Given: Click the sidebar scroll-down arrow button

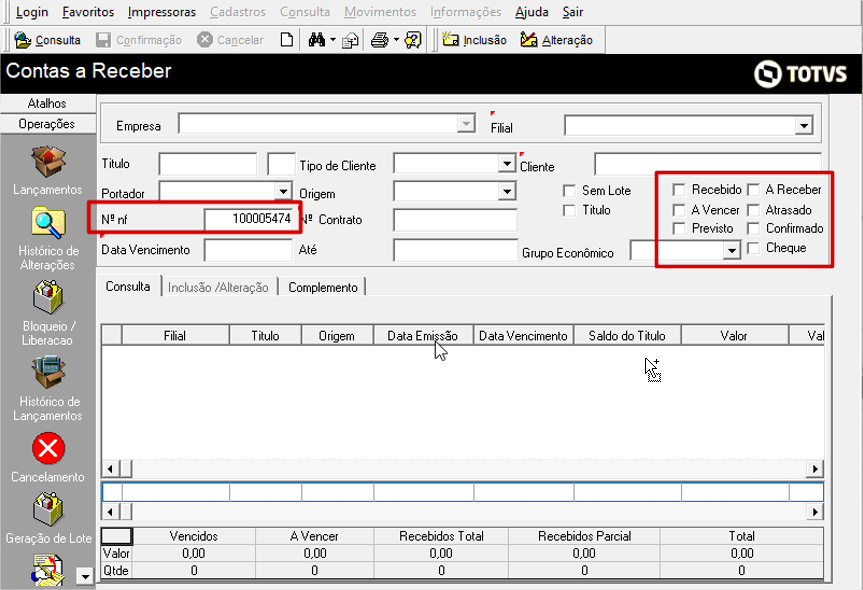Looking at the screenshot, I should [85, 577].
